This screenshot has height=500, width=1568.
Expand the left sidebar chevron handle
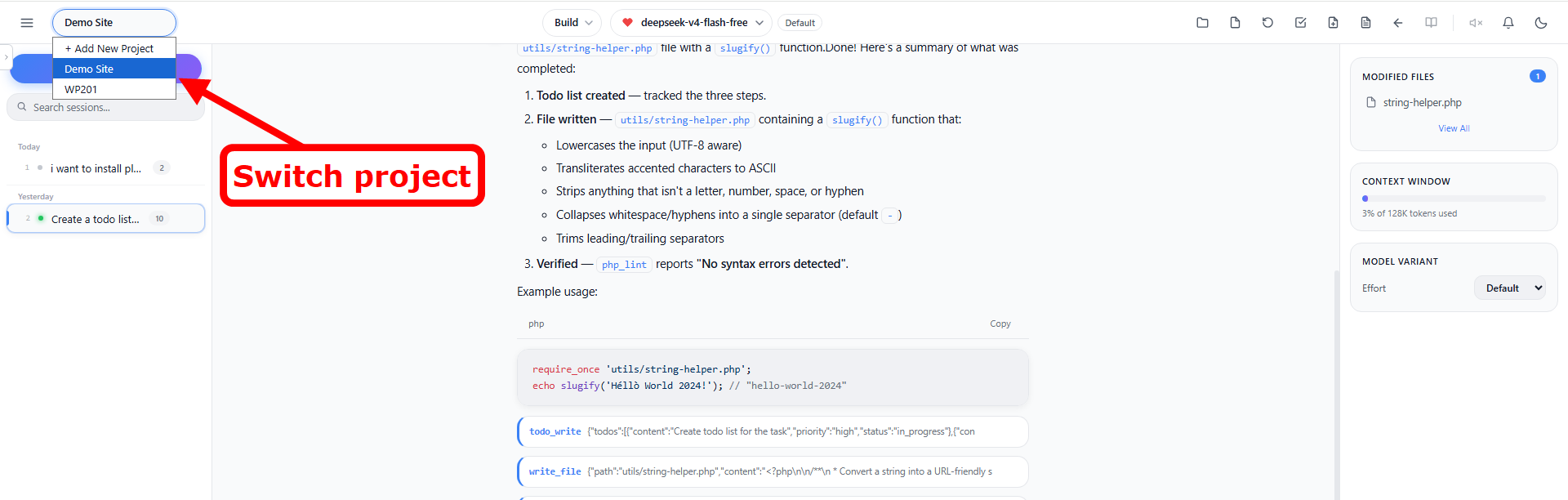pyautogui.click(x=6, y=56)
